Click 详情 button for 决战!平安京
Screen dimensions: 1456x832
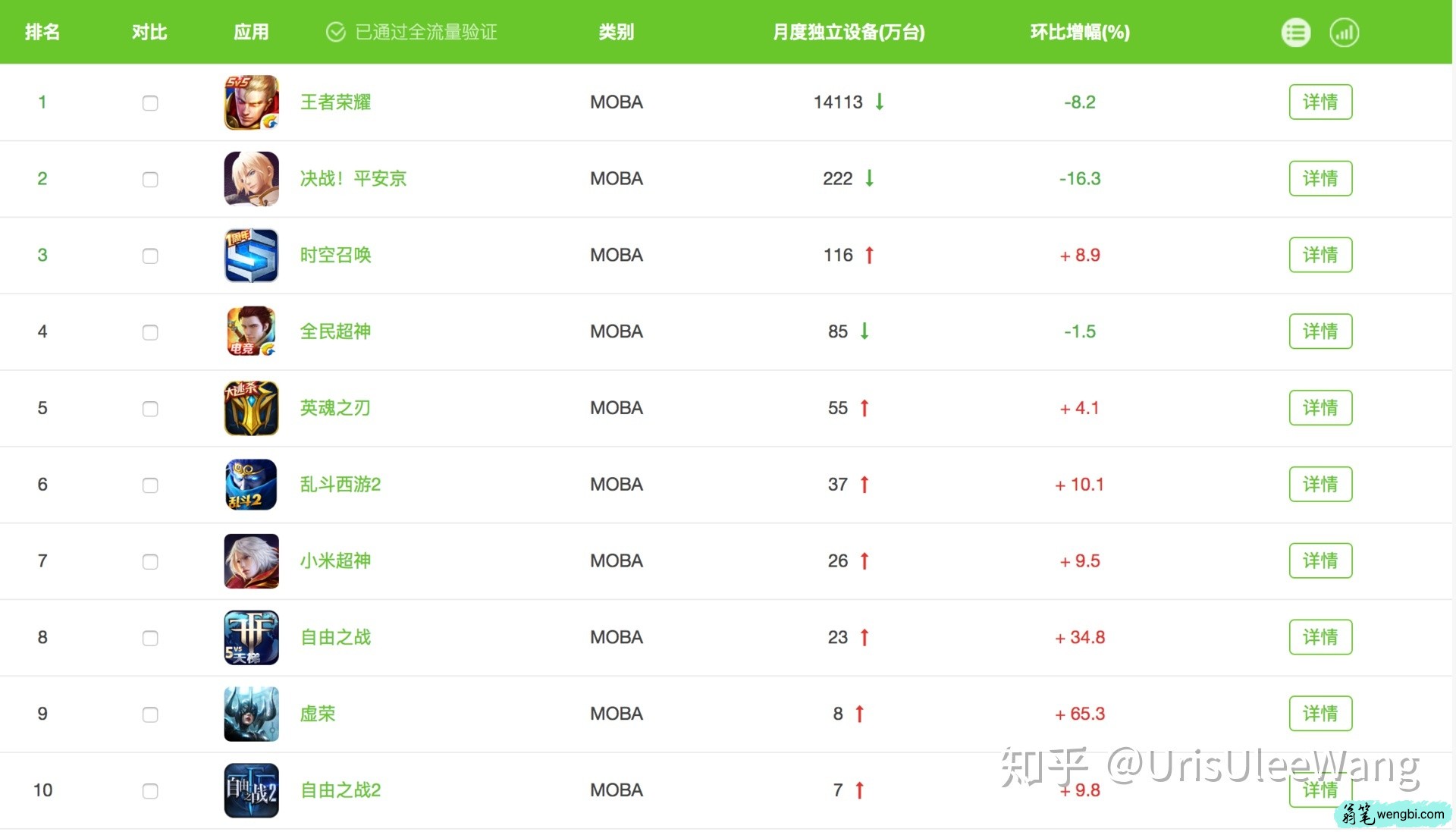[1319, 178]
